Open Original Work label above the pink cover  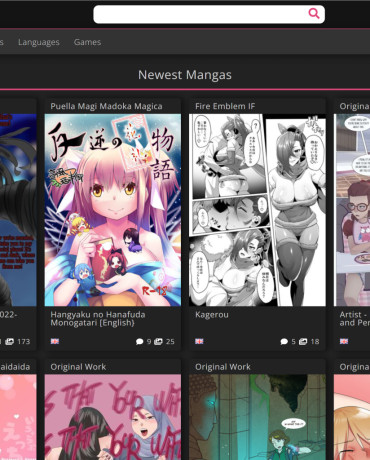click(x=78, y=367)
